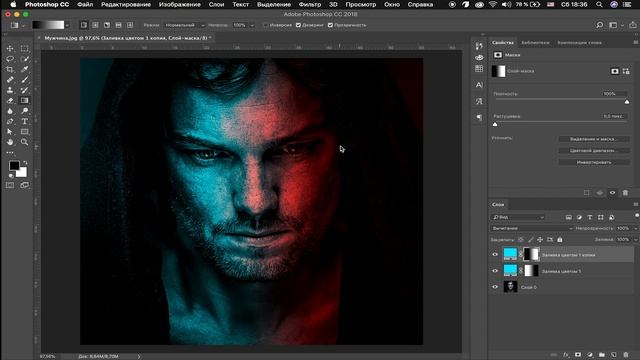Select the Eyedropper tool

24,69
